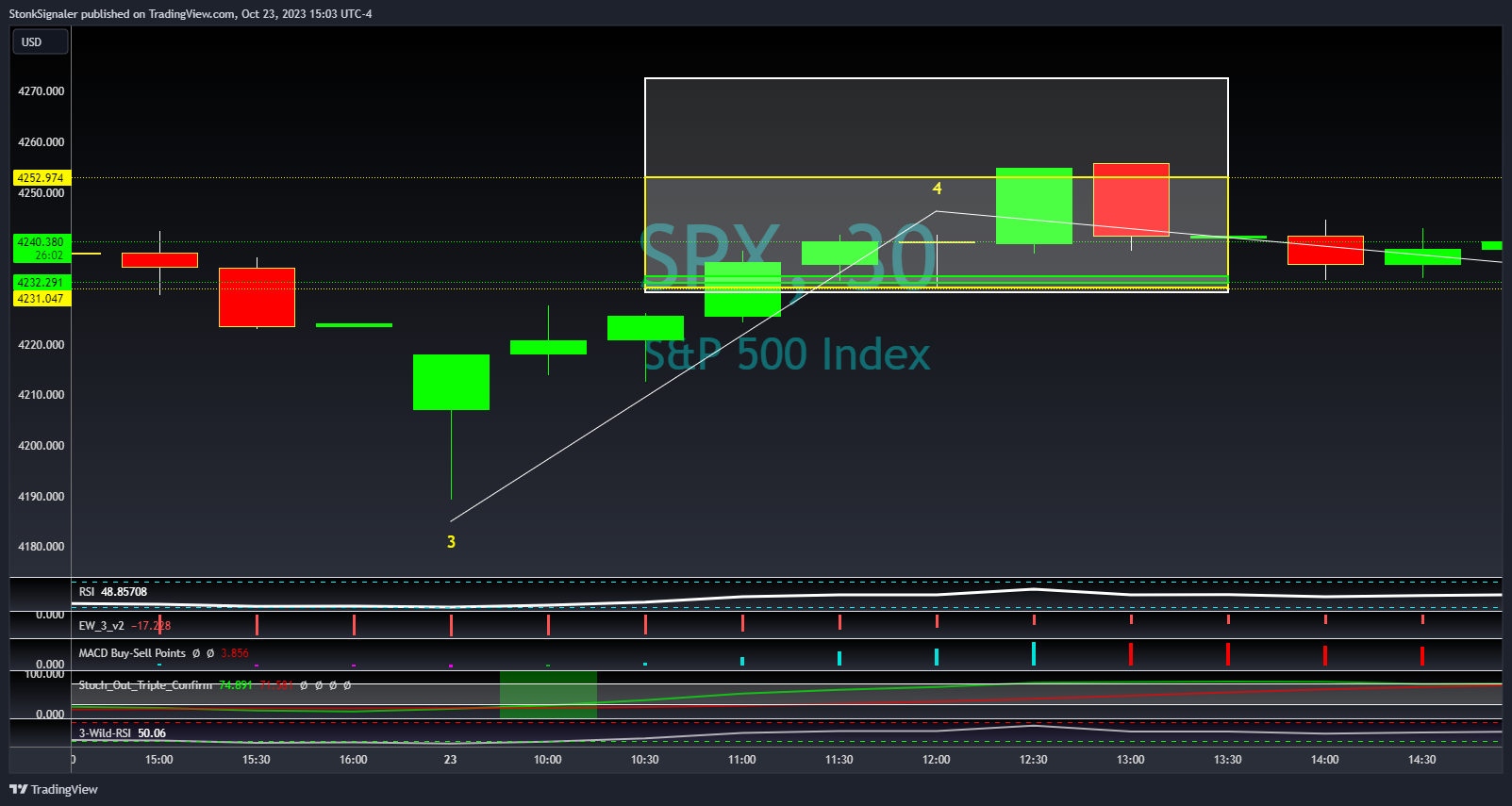The height and width of the screenshot is (806, 1512).
Task: Click the MACD value 3.856
Action: point(235,653)
